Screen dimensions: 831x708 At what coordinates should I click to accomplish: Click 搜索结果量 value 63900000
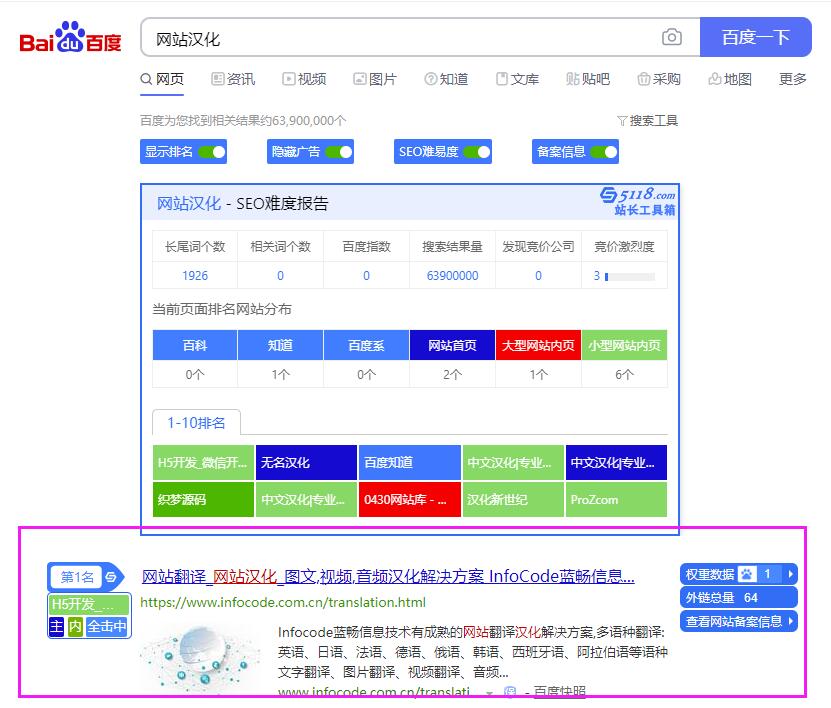pos(452,276)
